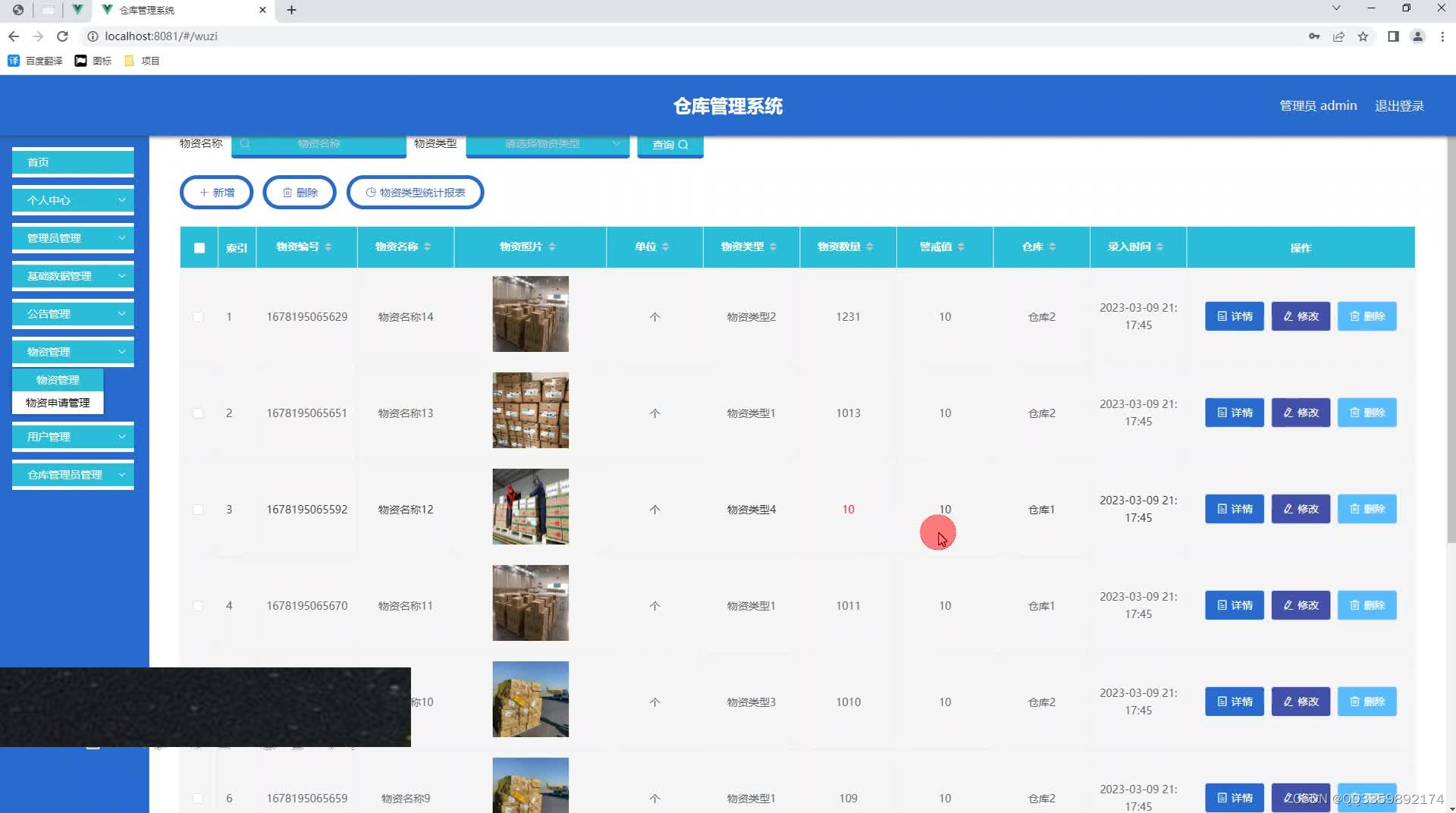Check the row for 物资名称11
The image size is (1456, 813).
point(198,606)
